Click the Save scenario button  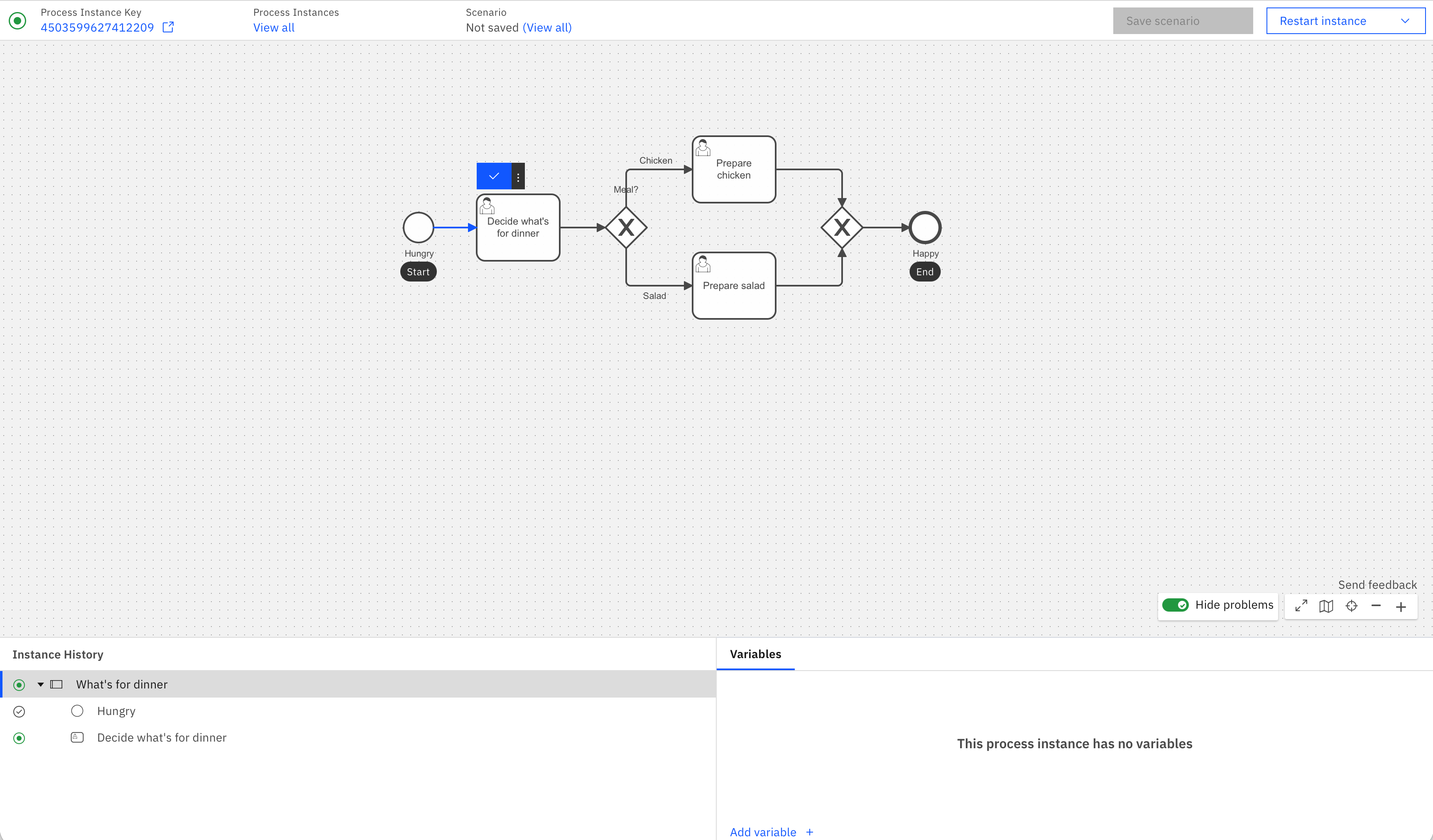pyautogui.click(x=1183, y=21)
